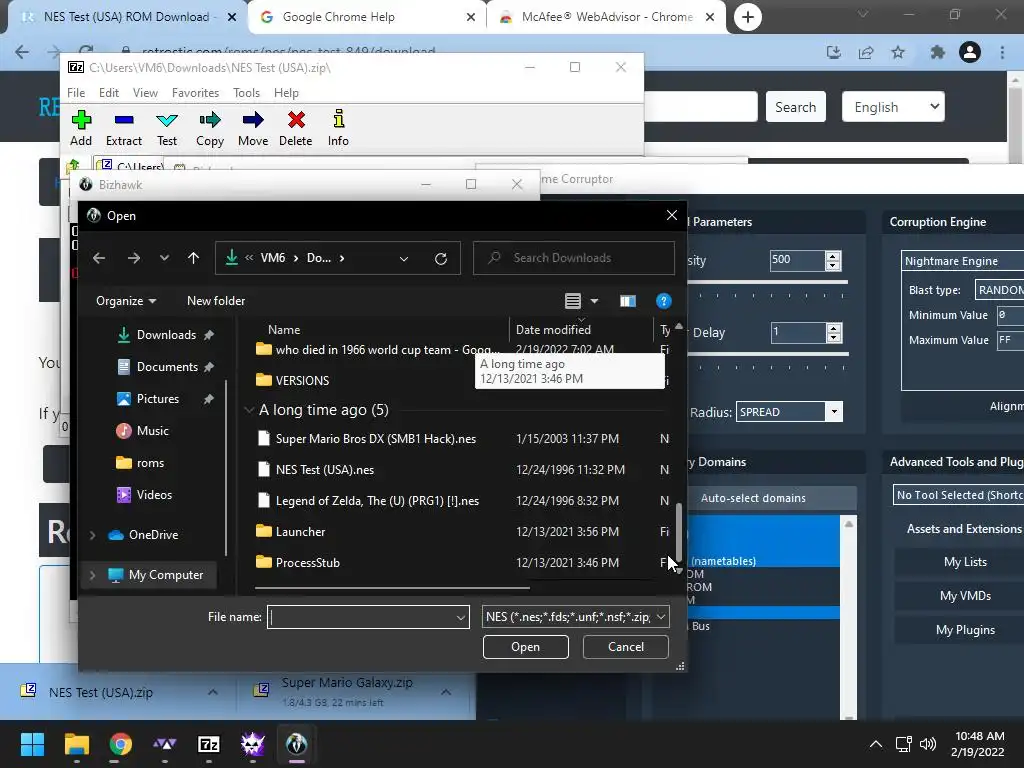The width and height of the screenshot is (1024, 768).
Task: Click the website Search button
Action: (795, 106)
